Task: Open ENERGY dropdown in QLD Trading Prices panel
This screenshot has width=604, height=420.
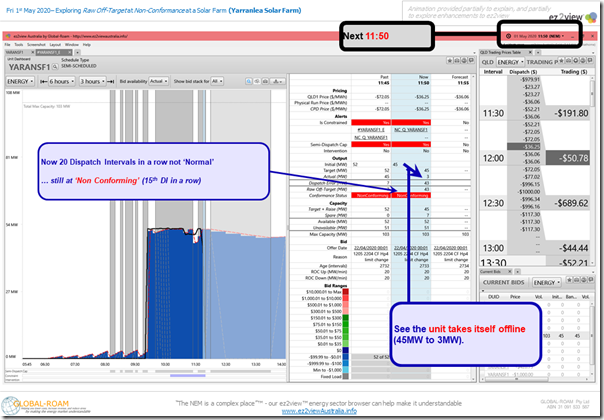Action: [510, 62]
